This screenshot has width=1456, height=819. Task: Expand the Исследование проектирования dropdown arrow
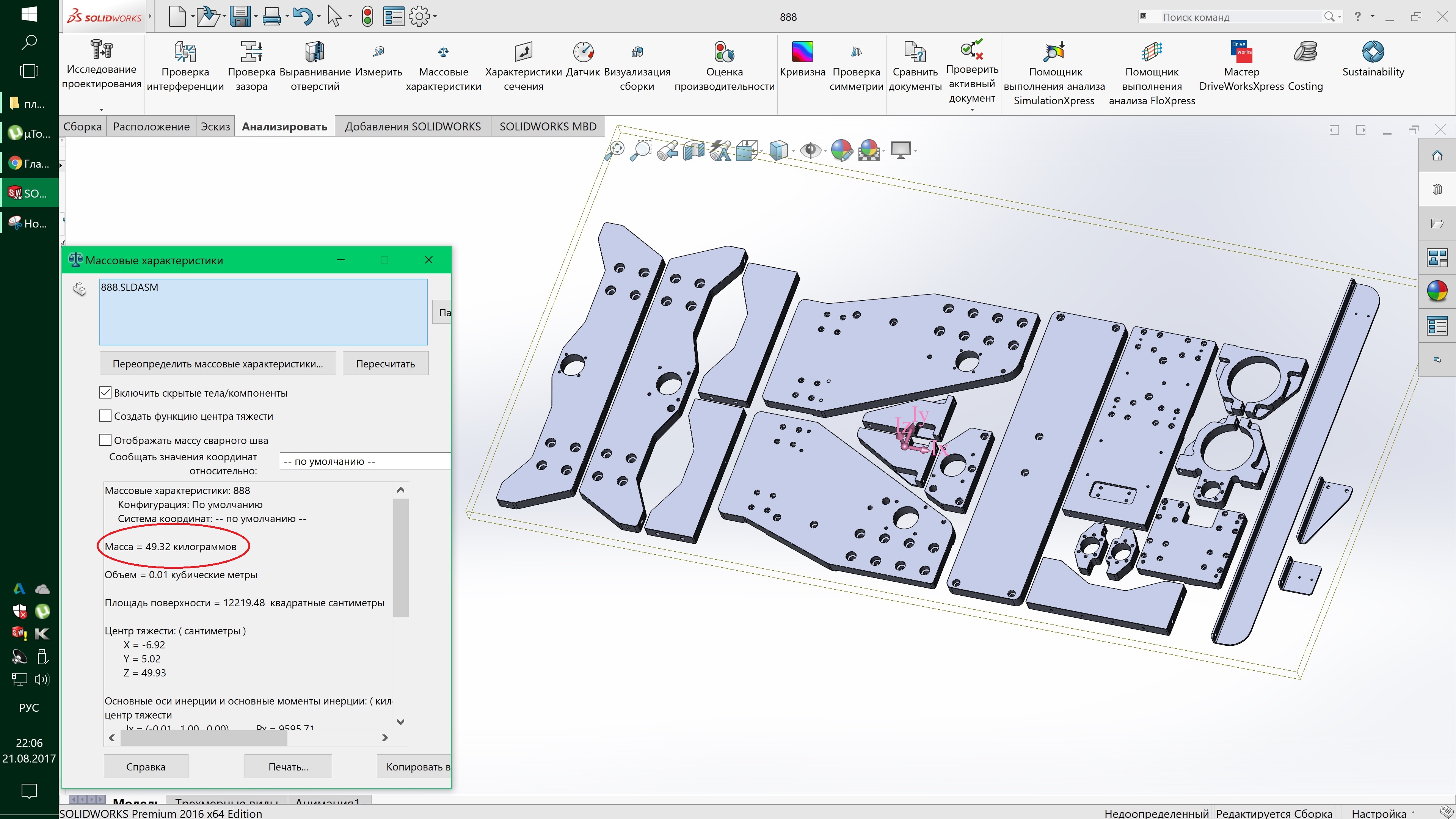point(101,109)
